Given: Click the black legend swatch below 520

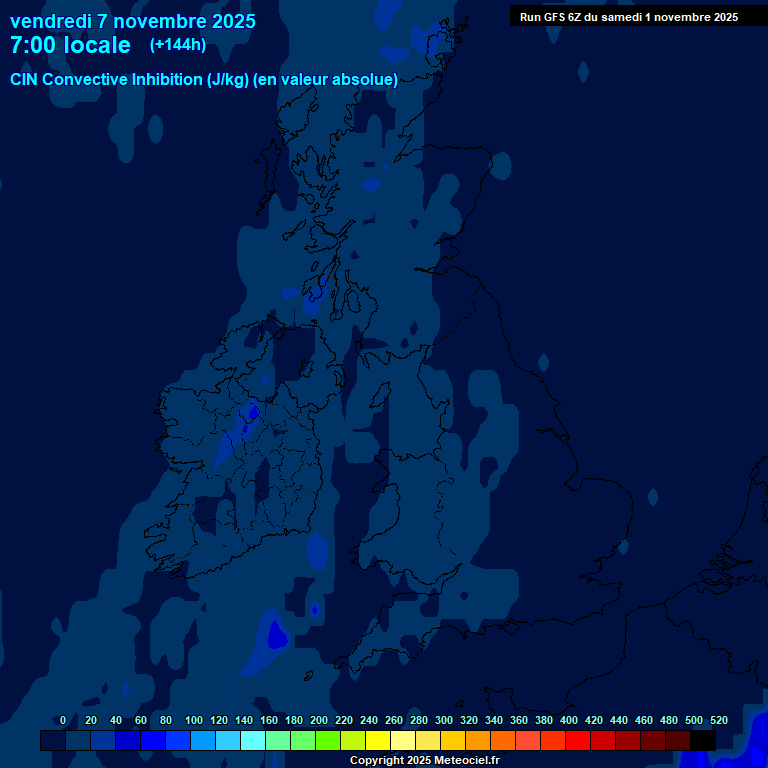Looking at the screenshot, I should click(703, 740).
